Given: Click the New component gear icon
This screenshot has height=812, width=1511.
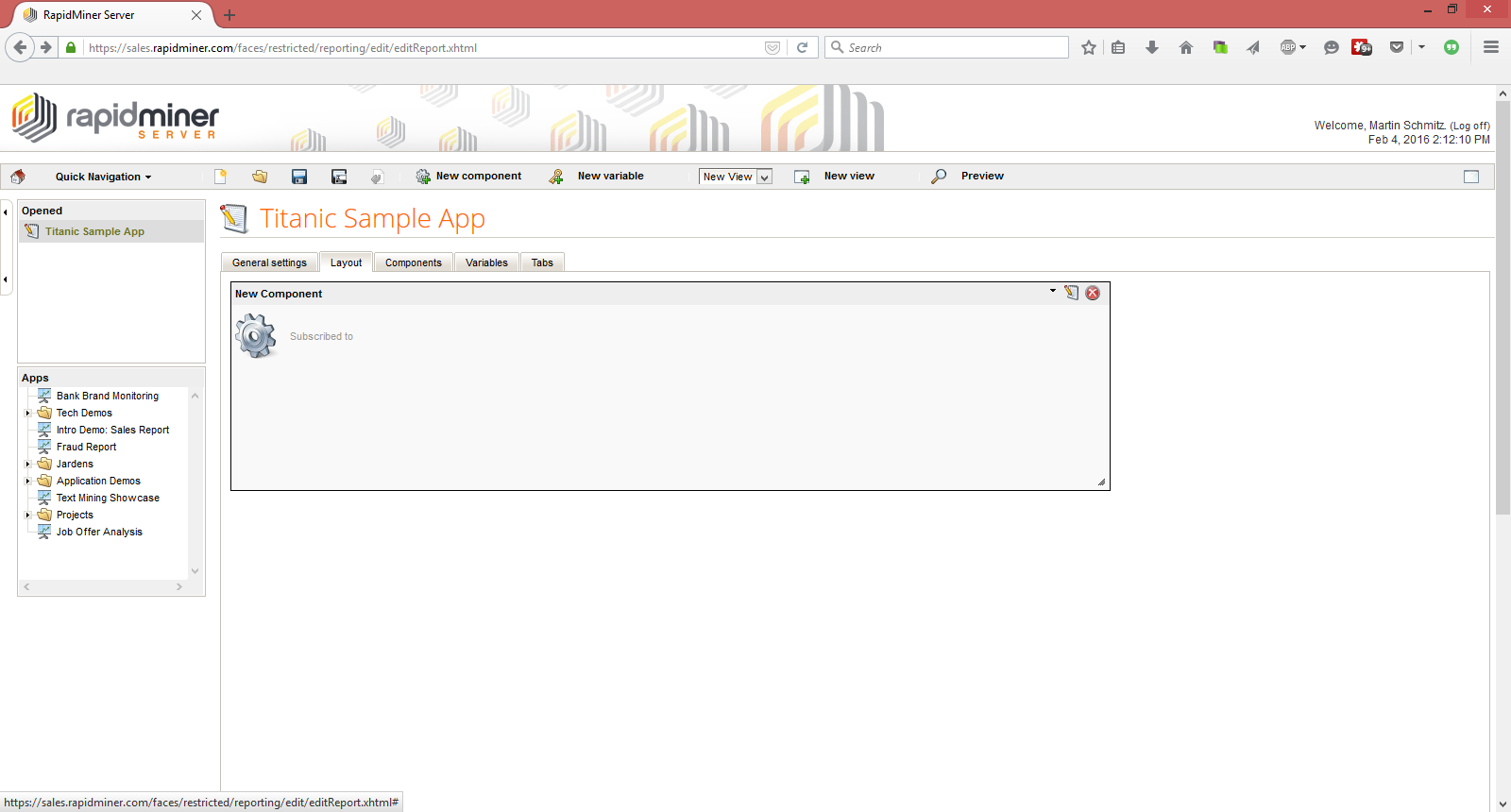Looking at the screenshot, I should (423, 177).
